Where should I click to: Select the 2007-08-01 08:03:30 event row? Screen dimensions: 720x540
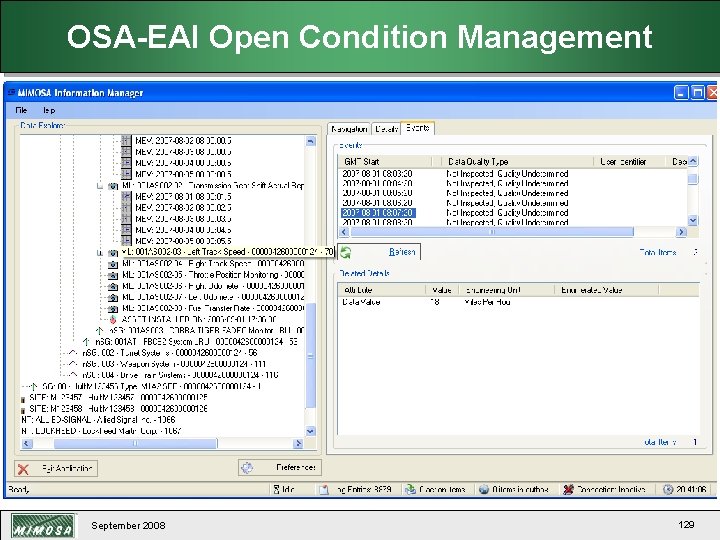377,174
